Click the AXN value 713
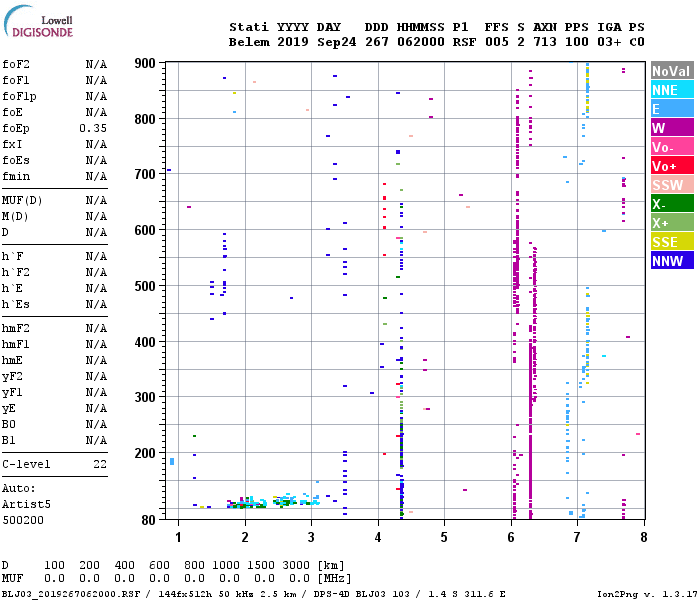The height and width of the screenshot is (600, 700). (545, 42)
